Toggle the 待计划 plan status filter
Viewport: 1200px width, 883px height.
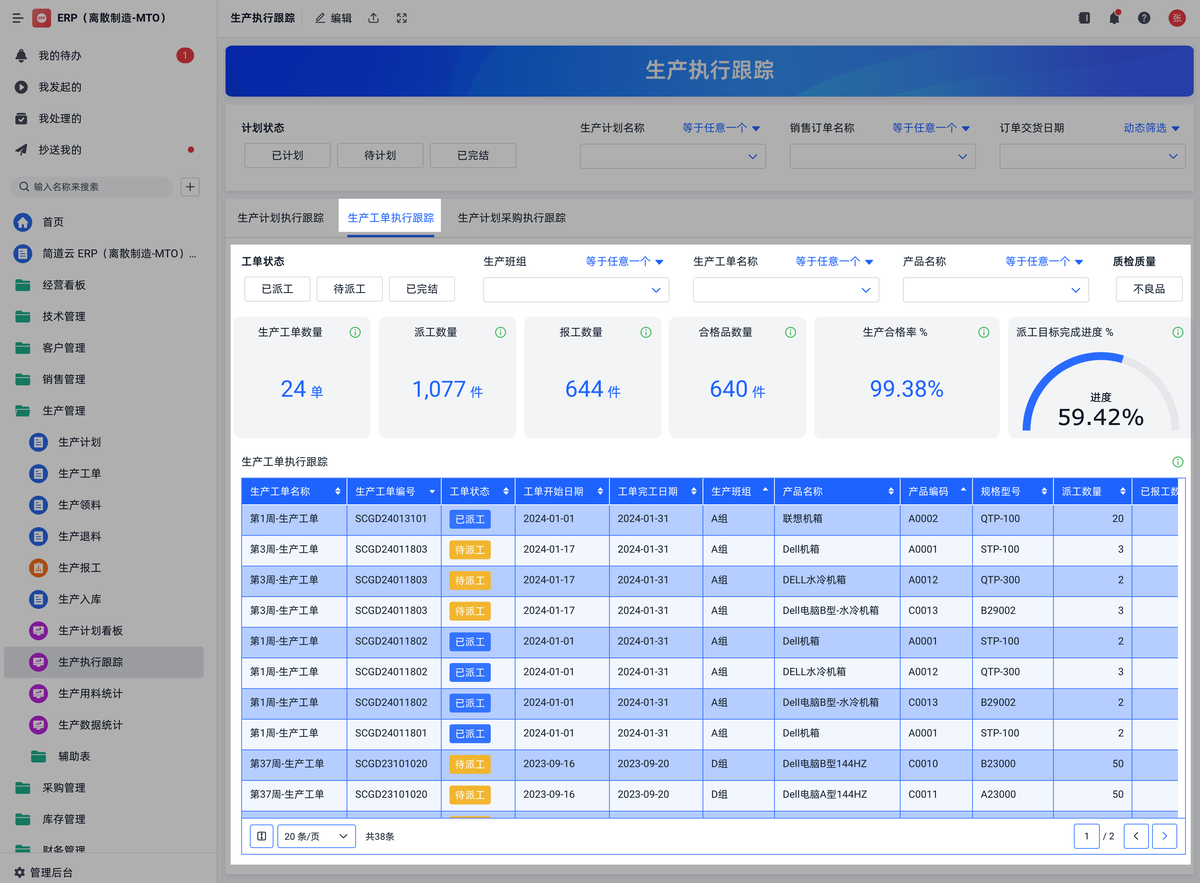click(x=380, y=155)
